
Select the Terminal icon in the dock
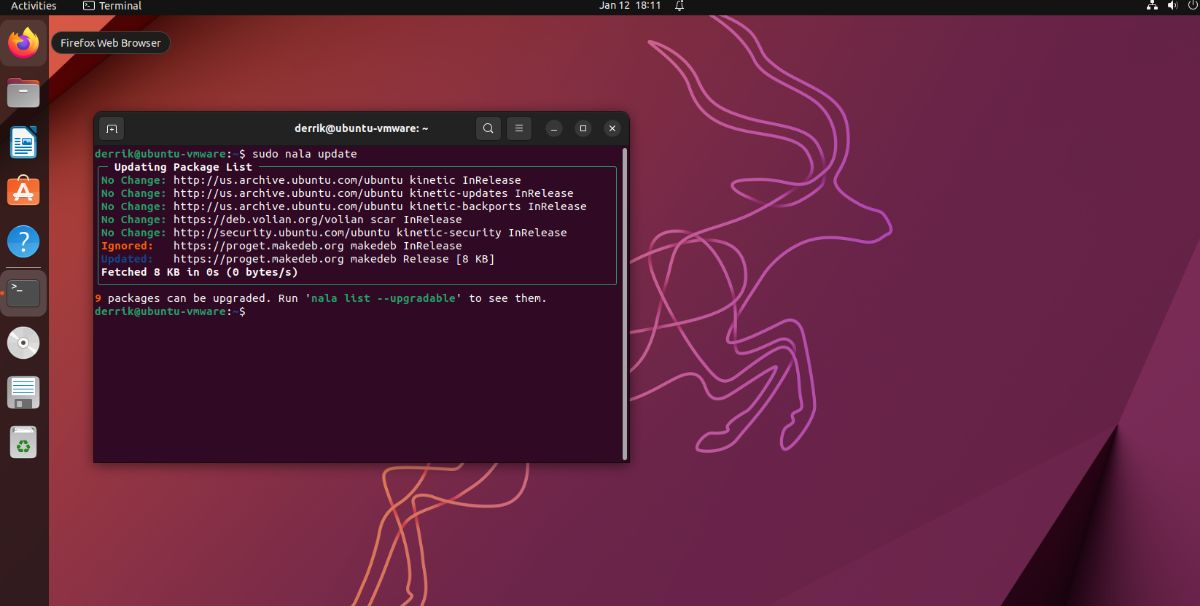coord(24,292)
